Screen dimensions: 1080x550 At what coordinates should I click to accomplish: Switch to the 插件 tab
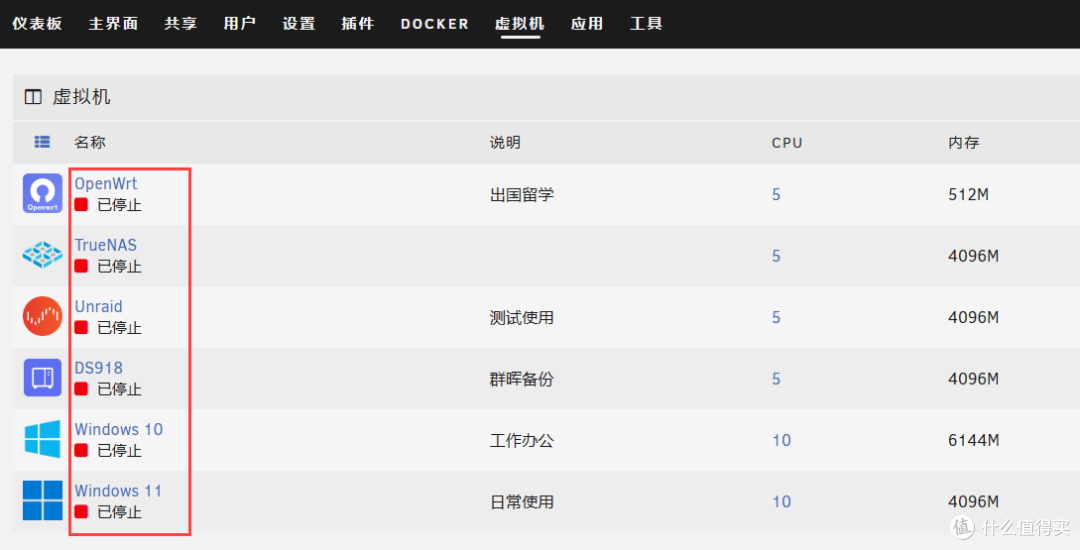[x=358, y=23]
